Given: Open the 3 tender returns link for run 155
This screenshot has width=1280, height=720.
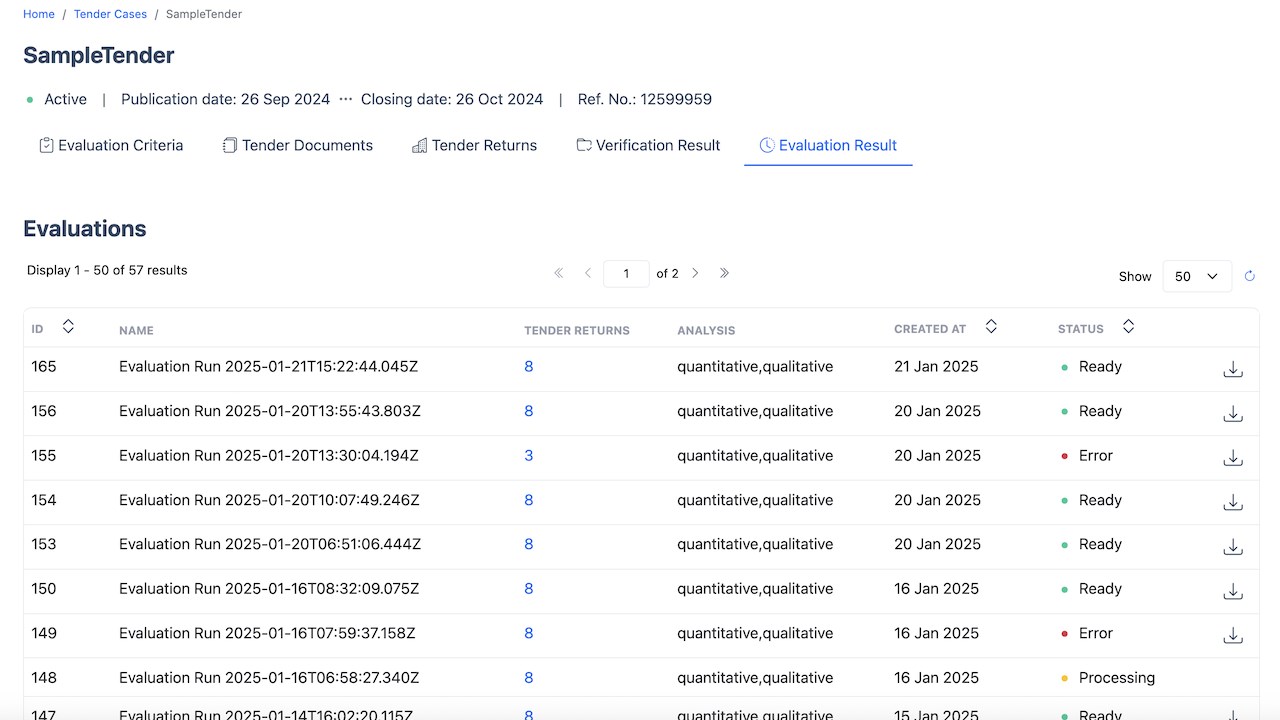Looking at the screenshot, I should tap(529, 456).
